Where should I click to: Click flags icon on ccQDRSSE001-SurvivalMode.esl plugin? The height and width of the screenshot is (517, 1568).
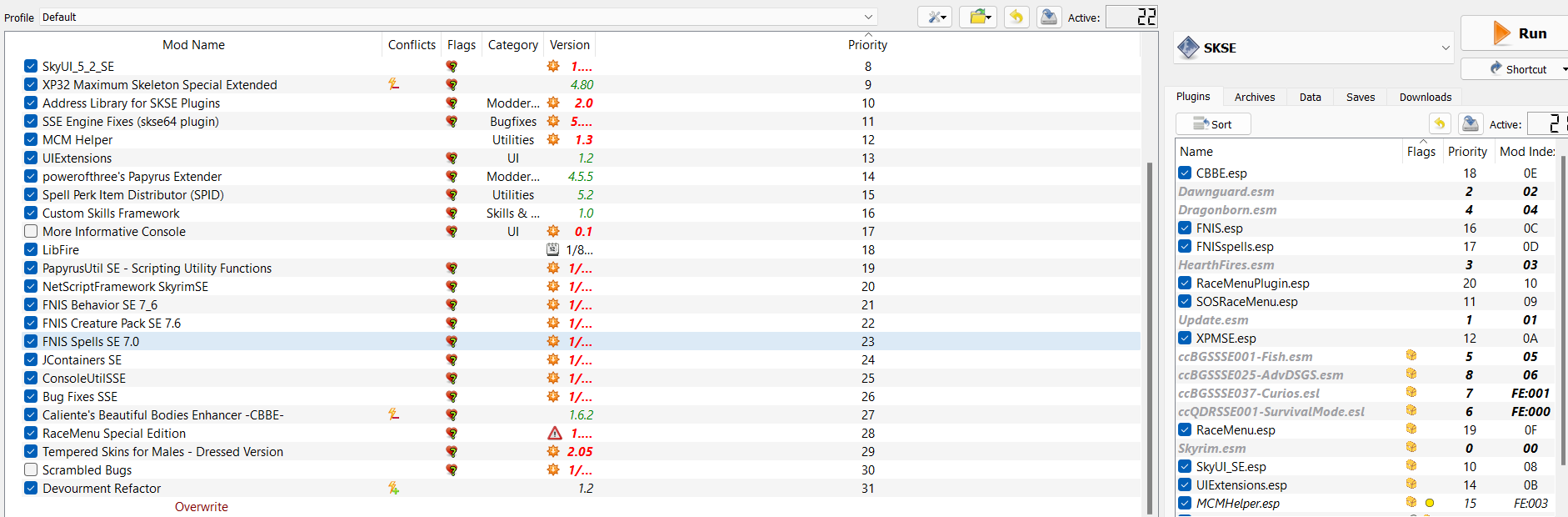tap(1411, 410)
